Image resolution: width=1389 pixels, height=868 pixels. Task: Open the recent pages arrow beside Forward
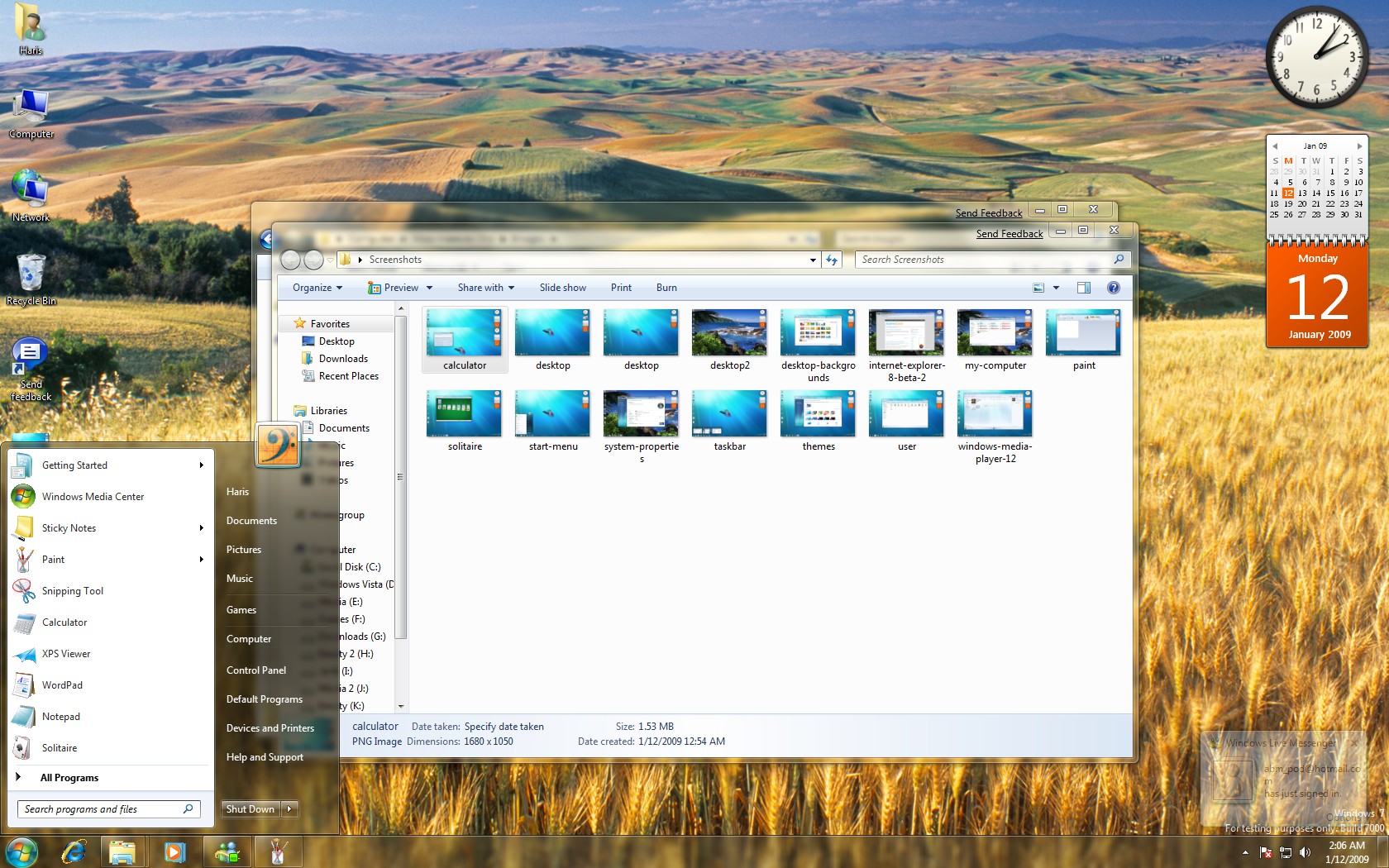pos(330,260)
